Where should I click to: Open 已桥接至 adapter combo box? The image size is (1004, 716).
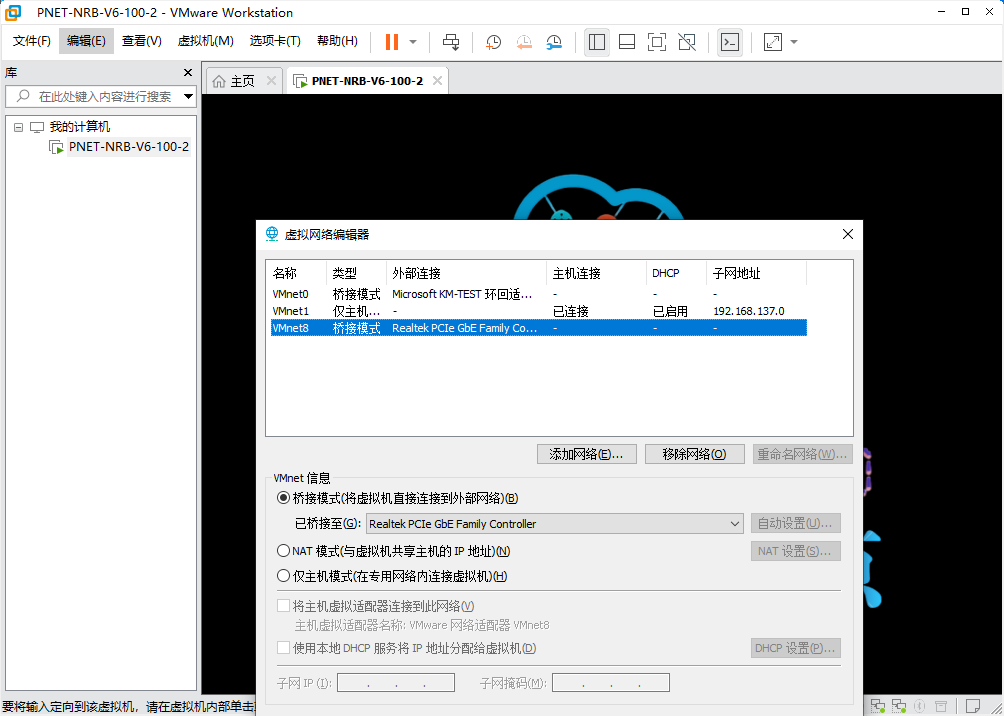[555, 524]
